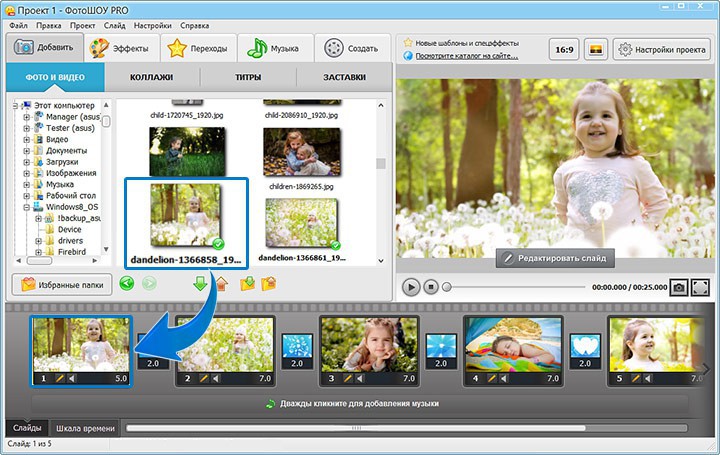Open the Правка menu
This screenshot has width=720, height=455.
[x=49, y=26]
